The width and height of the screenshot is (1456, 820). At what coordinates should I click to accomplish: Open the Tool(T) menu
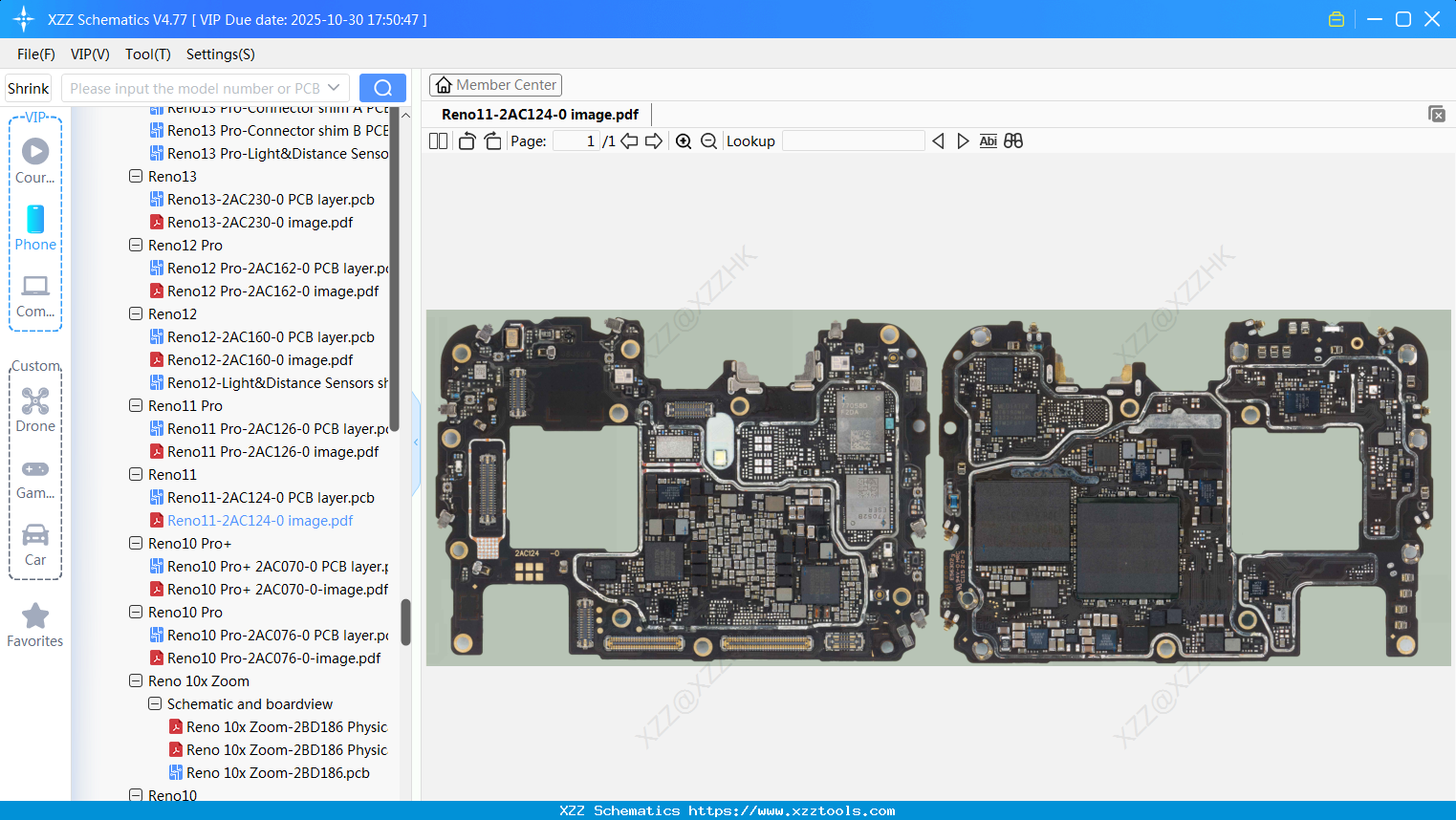click(147, 54)
